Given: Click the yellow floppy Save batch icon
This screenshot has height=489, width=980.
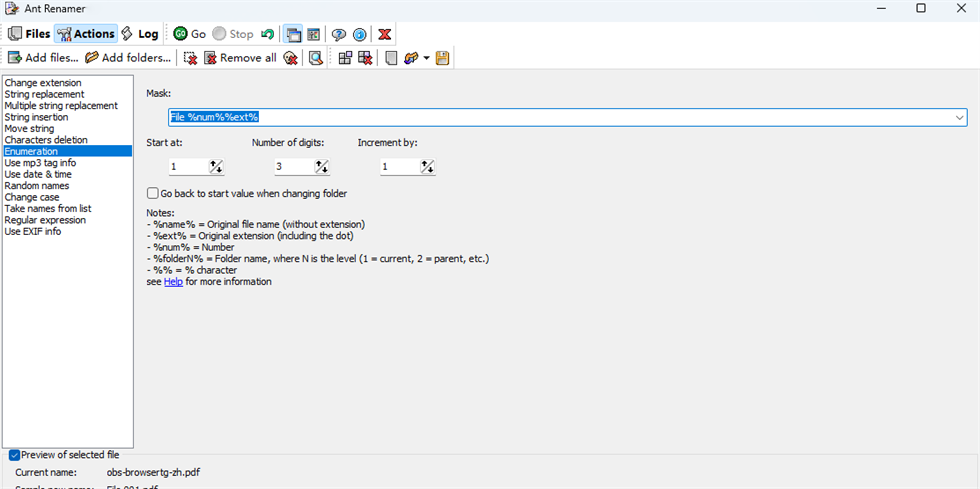Looking at the screenshot, I should click(442, 58).
